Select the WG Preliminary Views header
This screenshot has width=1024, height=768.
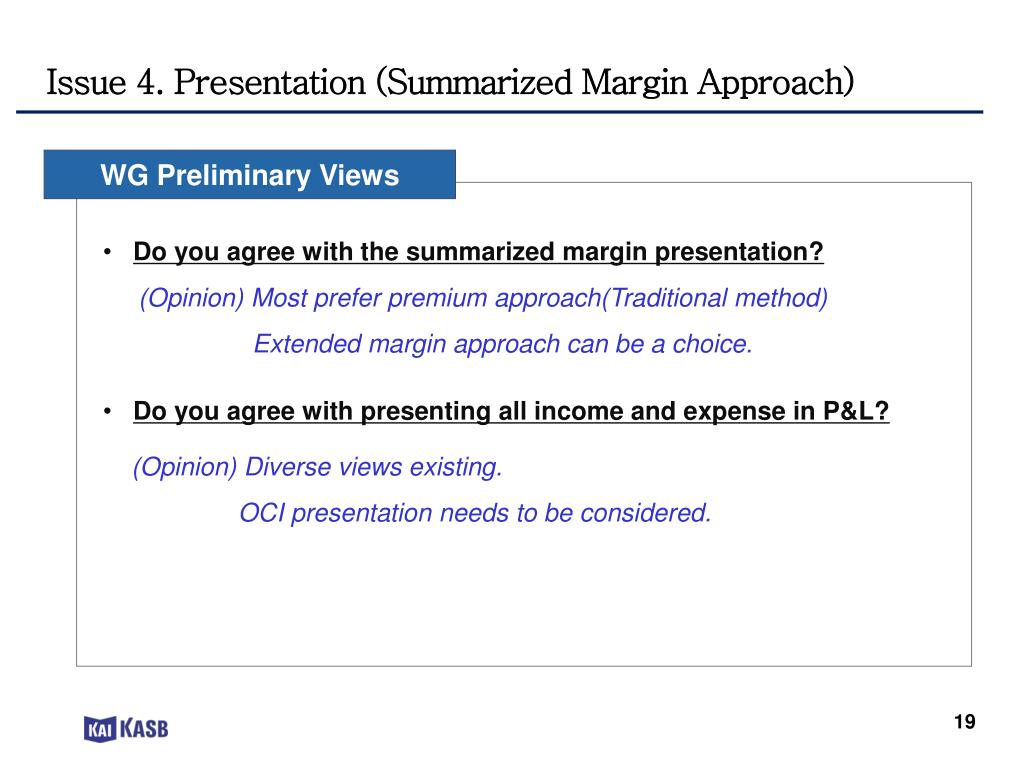coord(249,174)
